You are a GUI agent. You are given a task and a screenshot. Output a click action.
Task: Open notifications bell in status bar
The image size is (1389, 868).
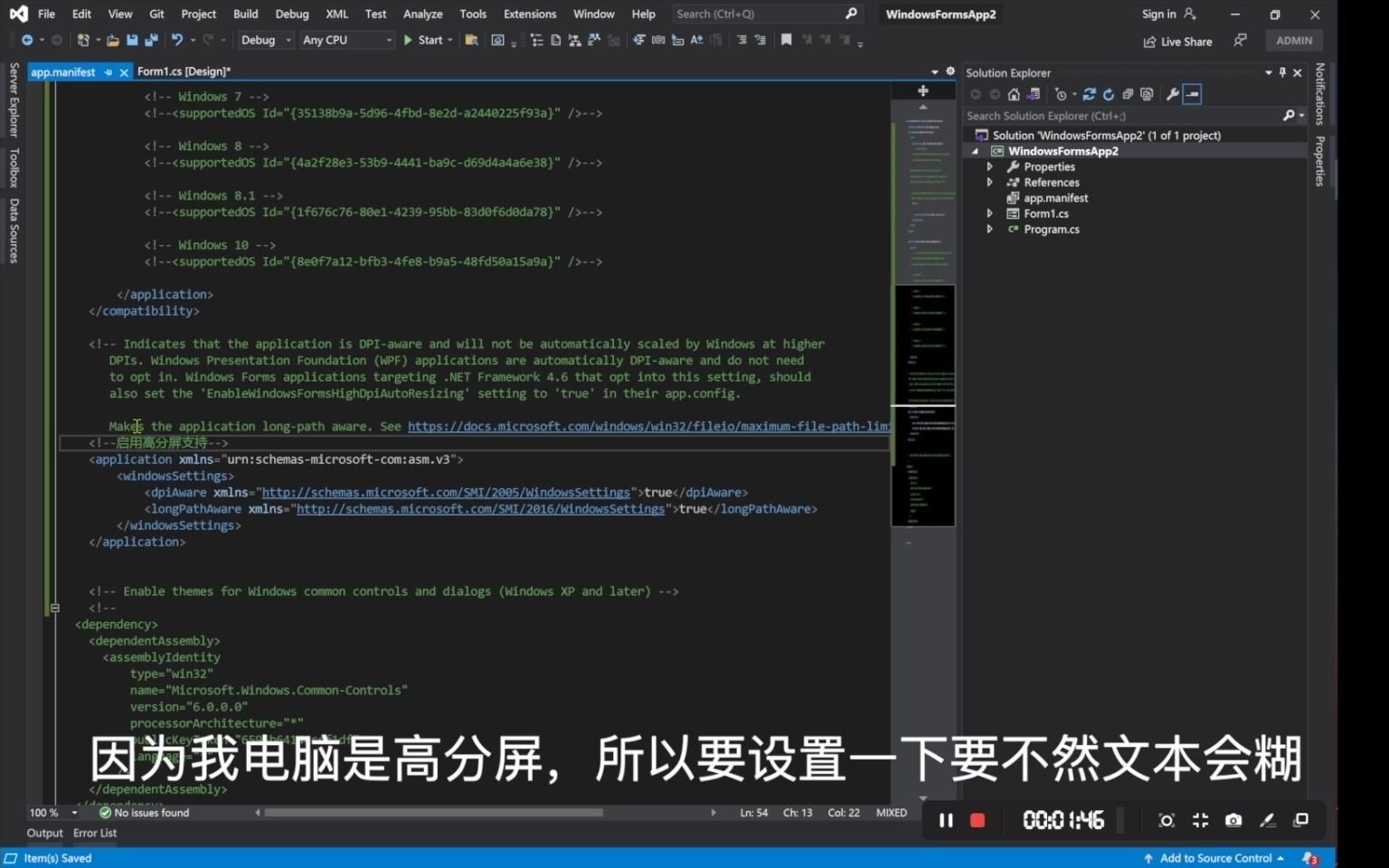[1310, 858]
